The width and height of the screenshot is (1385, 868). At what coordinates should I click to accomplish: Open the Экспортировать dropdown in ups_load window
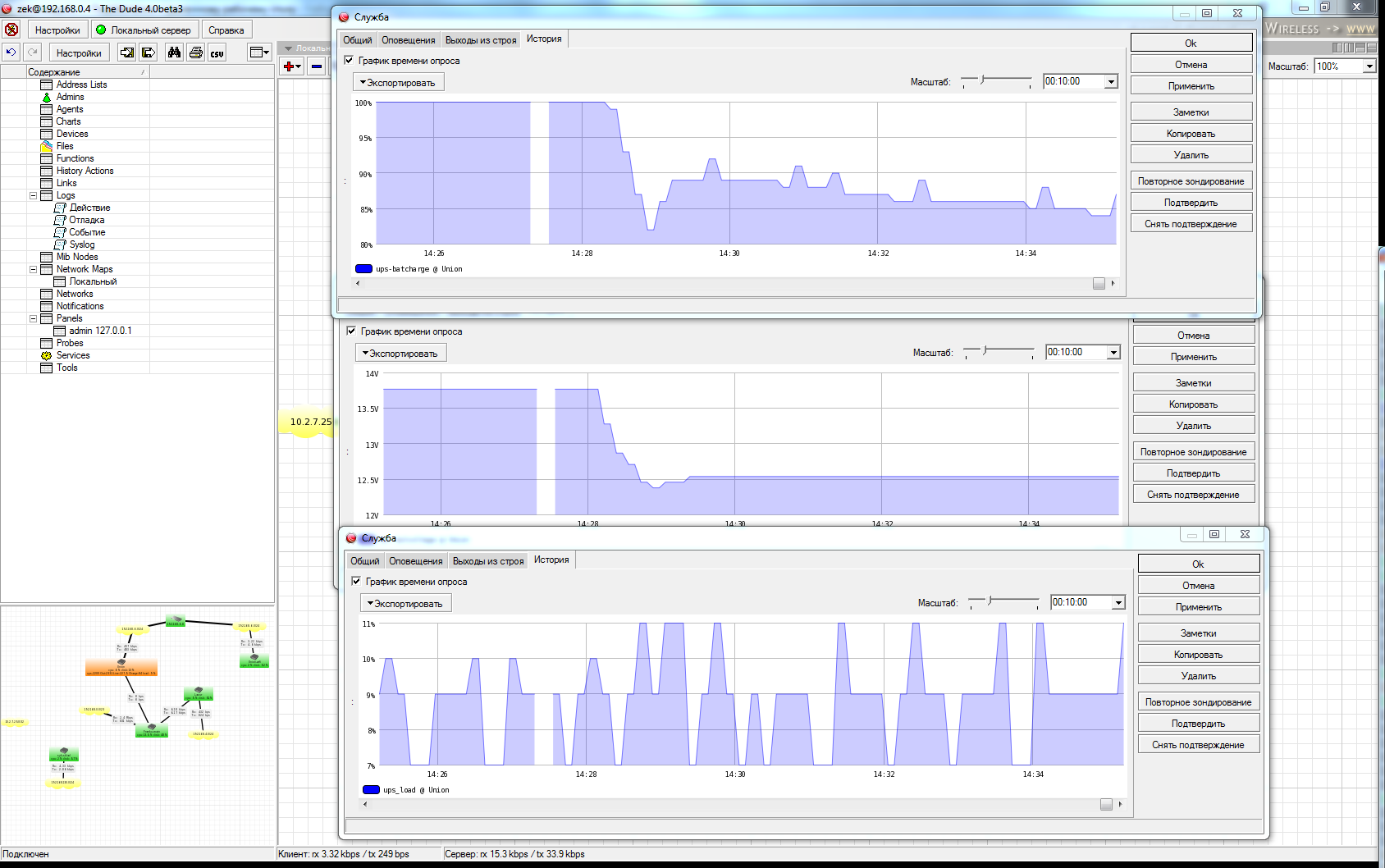(405, 604)
